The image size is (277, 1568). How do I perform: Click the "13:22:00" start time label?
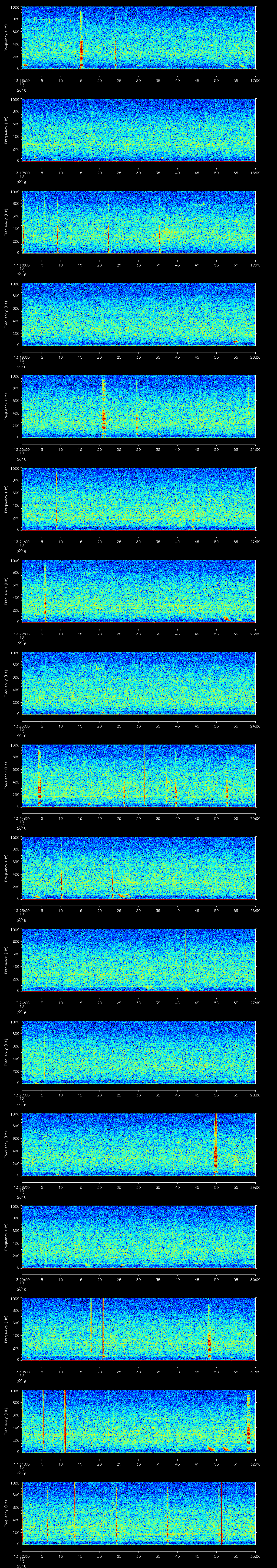[22, 634]
